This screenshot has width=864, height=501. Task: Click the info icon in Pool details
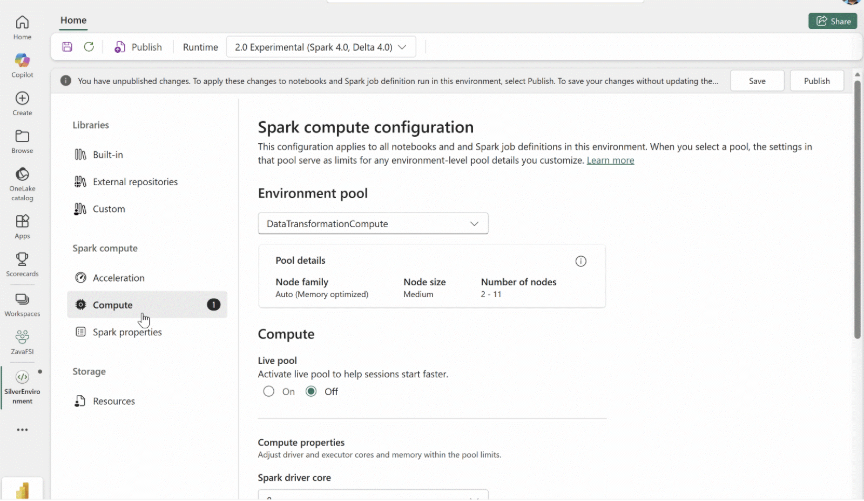[x=581, y=261]
